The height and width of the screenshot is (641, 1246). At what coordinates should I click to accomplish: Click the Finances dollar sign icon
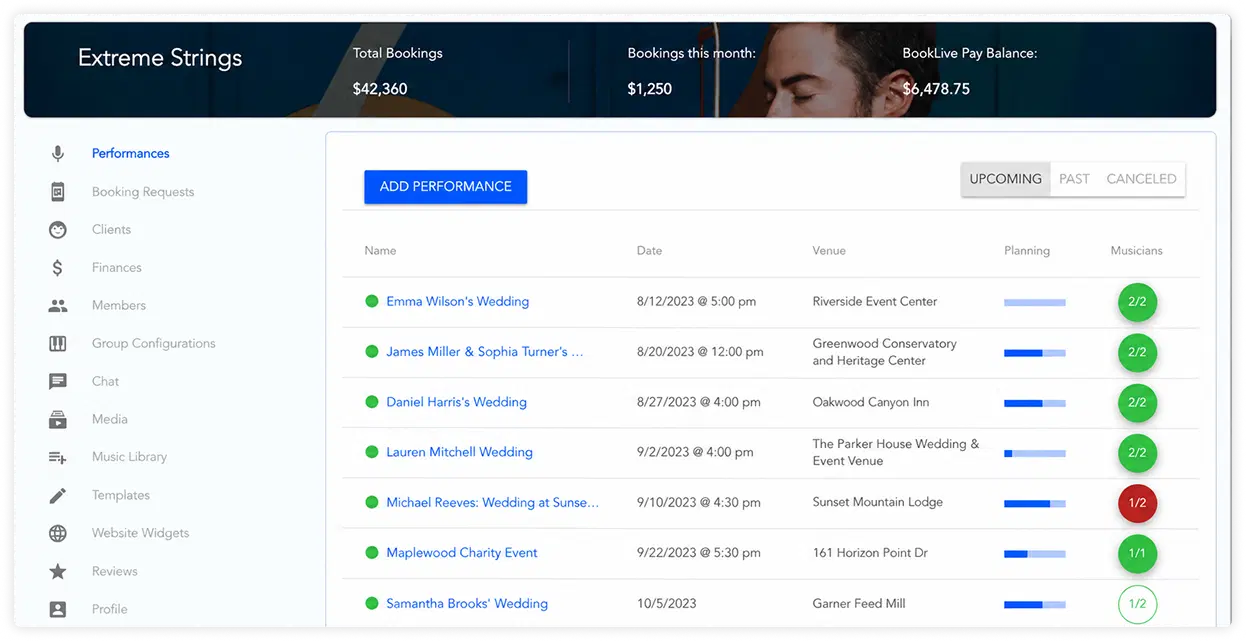pyautogui.click(x=58, y=268)
